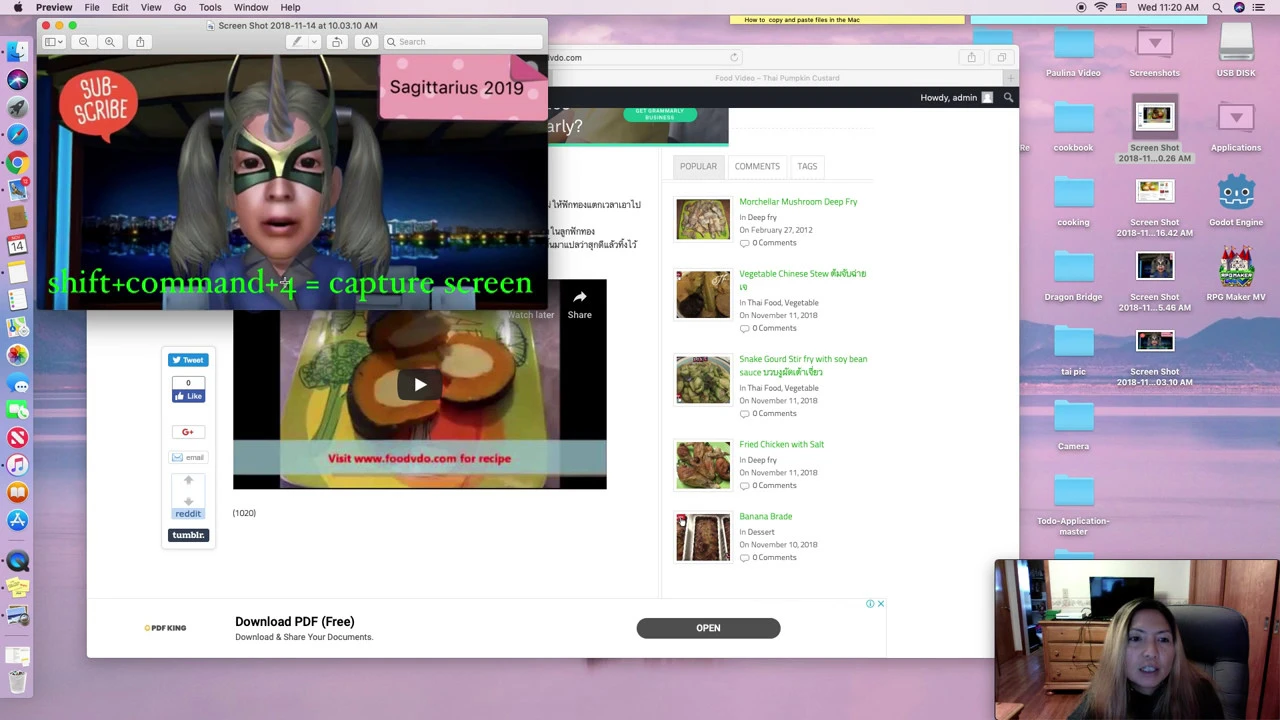Image resolution: width=1280 pixels, height=720 pixels.
Task: Open the Wi-Fi menu bar icon
Action: [x=1101, y=7]
